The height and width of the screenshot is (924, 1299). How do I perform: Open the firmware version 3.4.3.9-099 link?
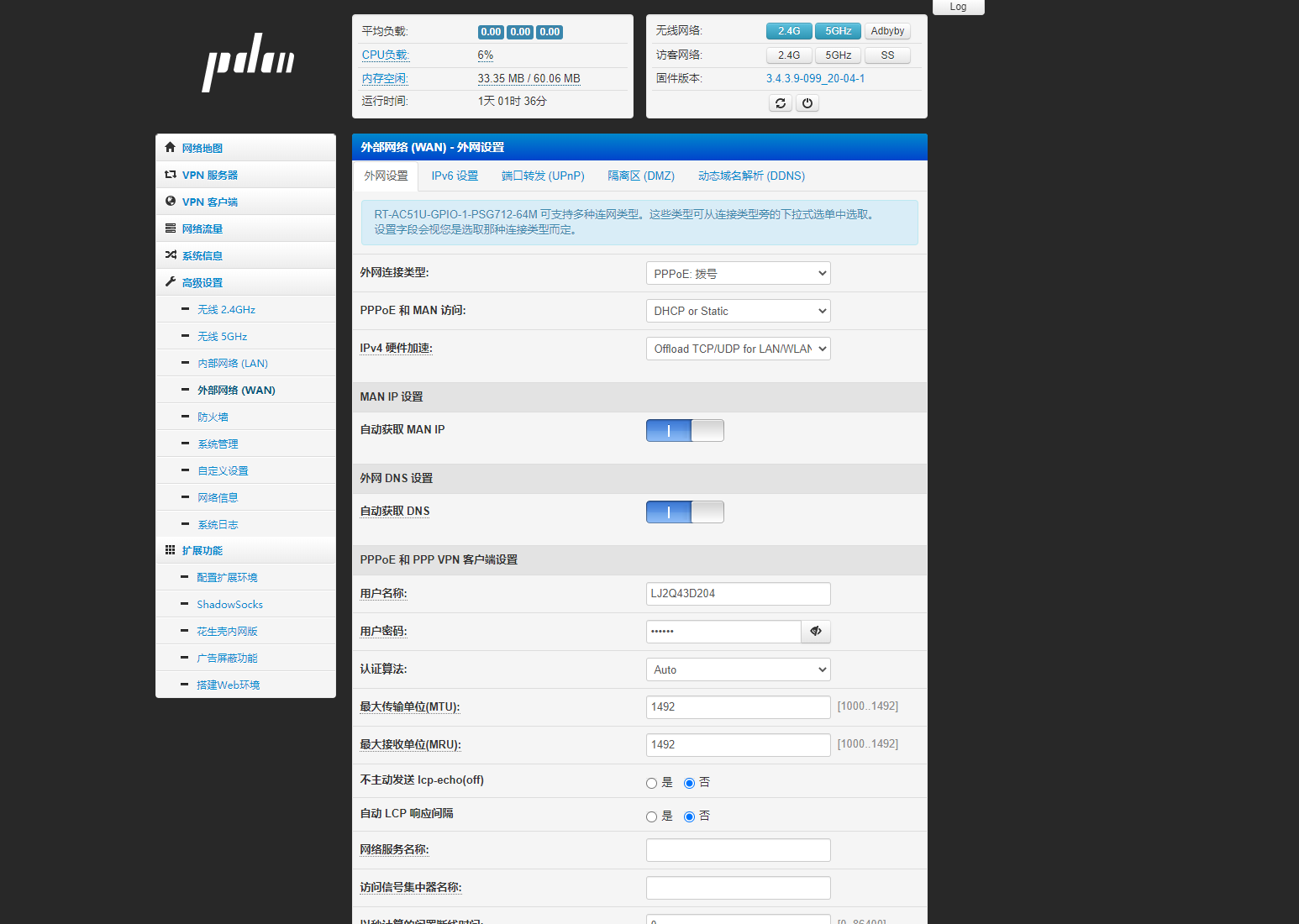point(815,78)
